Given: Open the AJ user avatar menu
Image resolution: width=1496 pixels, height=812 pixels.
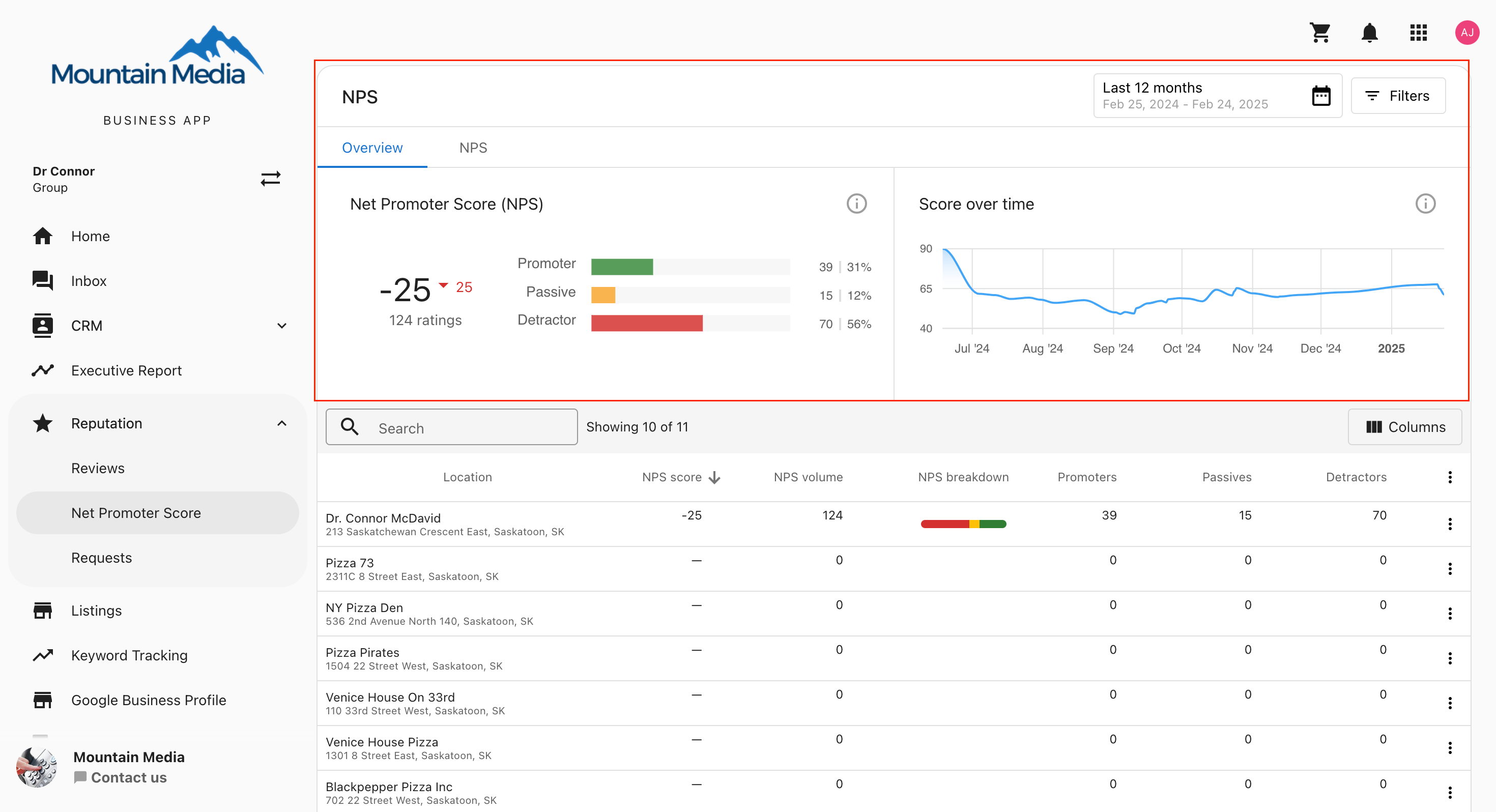Looking at the screenshot, I should (1467, 33).
